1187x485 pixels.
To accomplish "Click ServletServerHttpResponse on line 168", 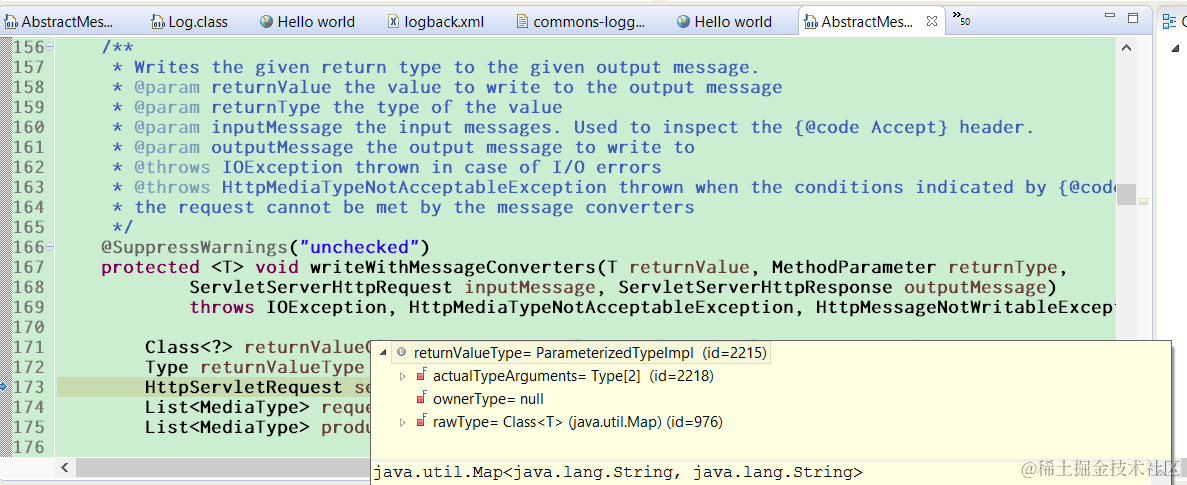I will [755, 288].
